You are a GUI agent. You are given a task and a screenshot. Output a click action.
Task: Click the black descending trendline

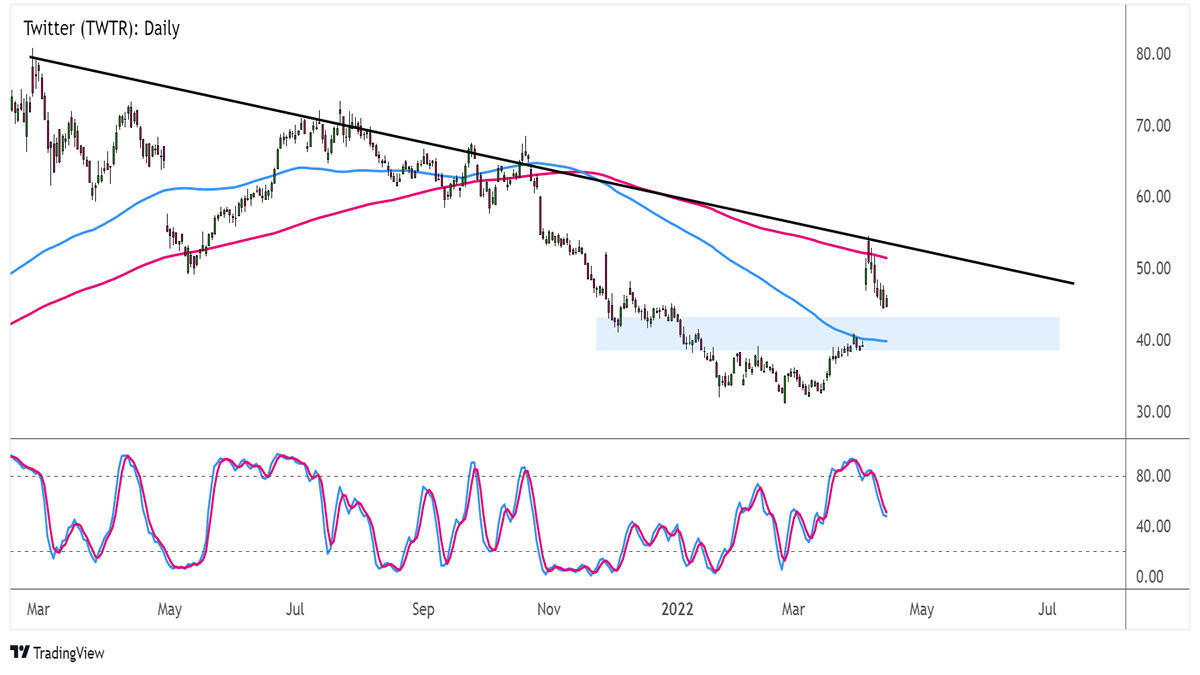tap(552, 171)
